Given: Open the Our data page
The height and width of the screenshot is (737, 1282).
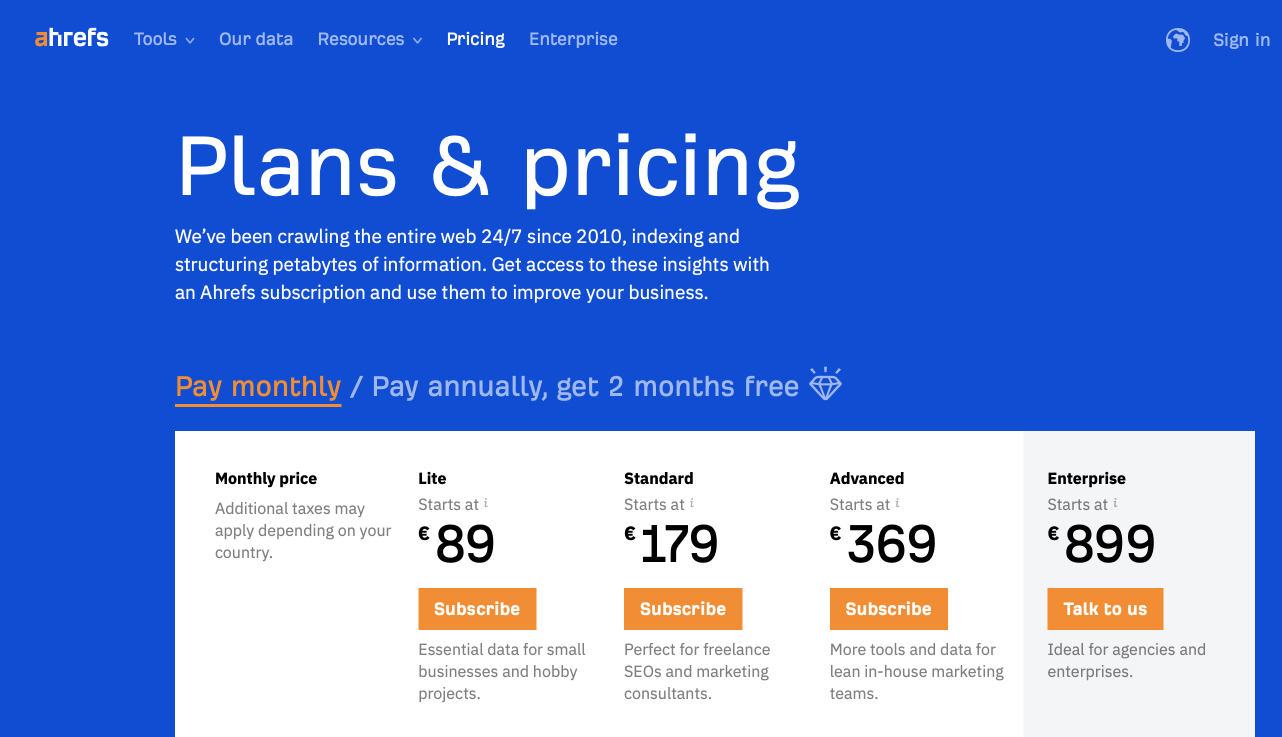Looking at the screenshot, I should (x=256, y=39).
